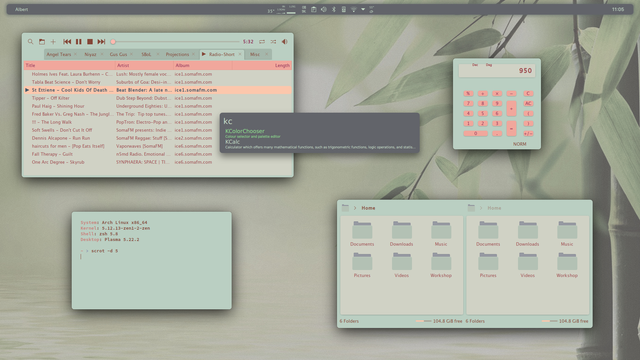Screen dimensions: 640x360
Task: Toggle repeat mode in the player
Action: click(262, 42)
